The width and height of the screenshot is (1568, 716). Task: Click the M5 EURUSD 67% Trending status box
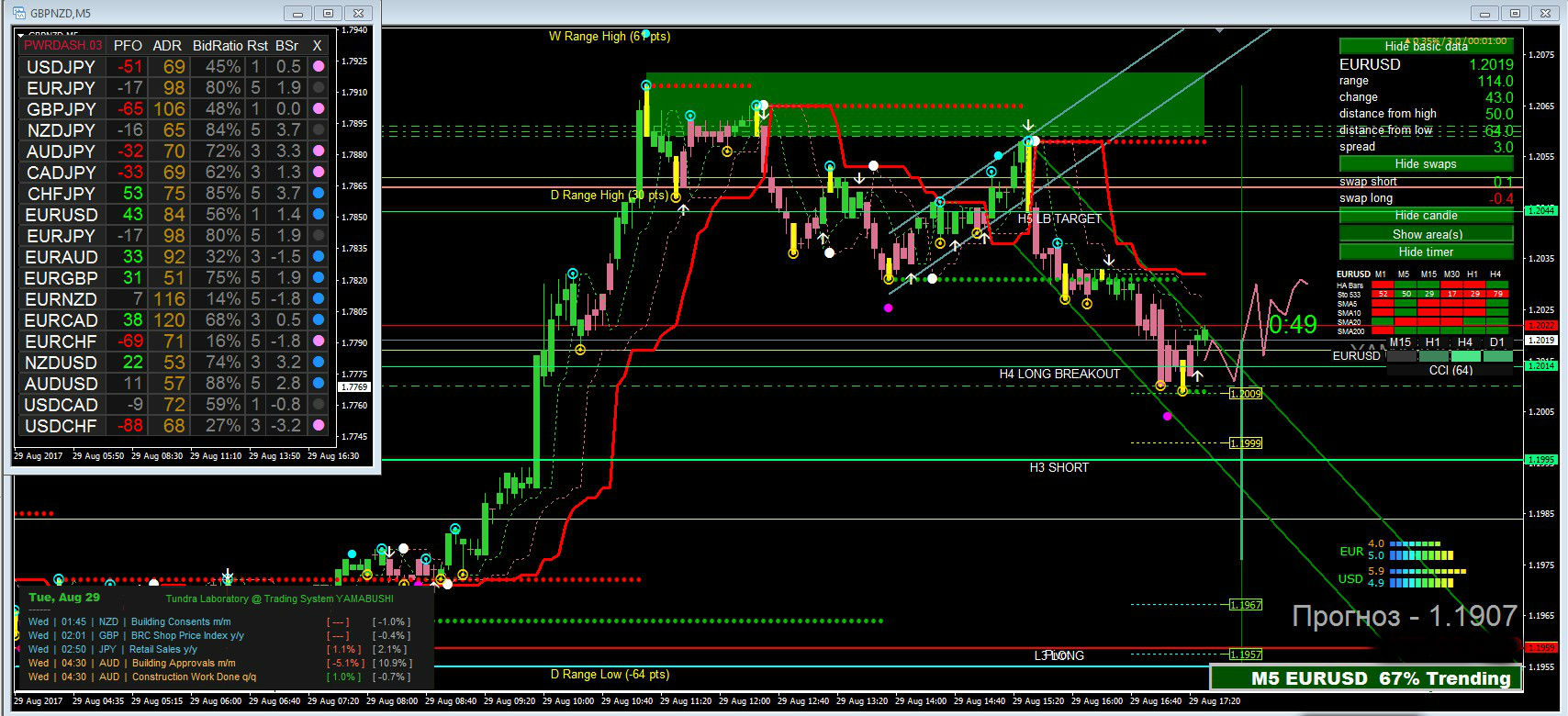1366,678
